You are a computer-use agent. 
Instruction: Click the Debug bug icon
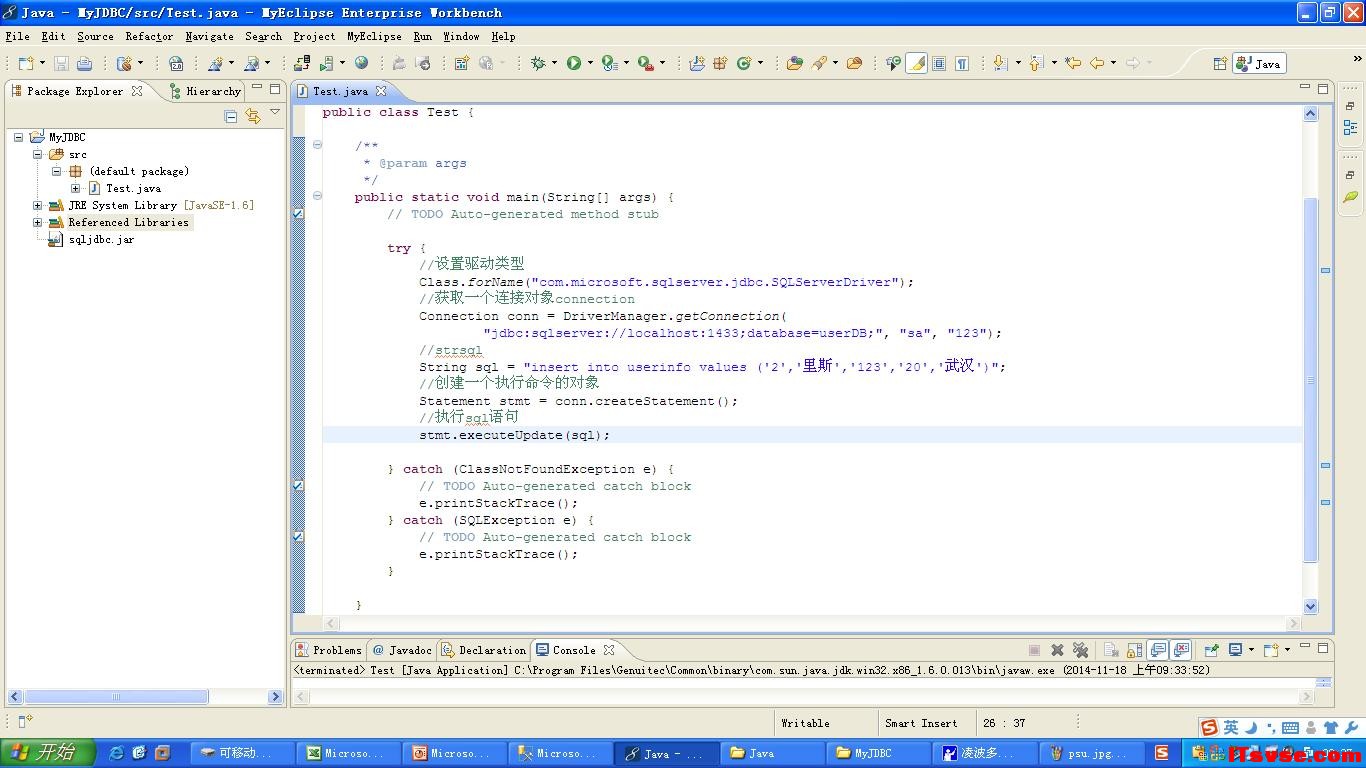point(538,63)
